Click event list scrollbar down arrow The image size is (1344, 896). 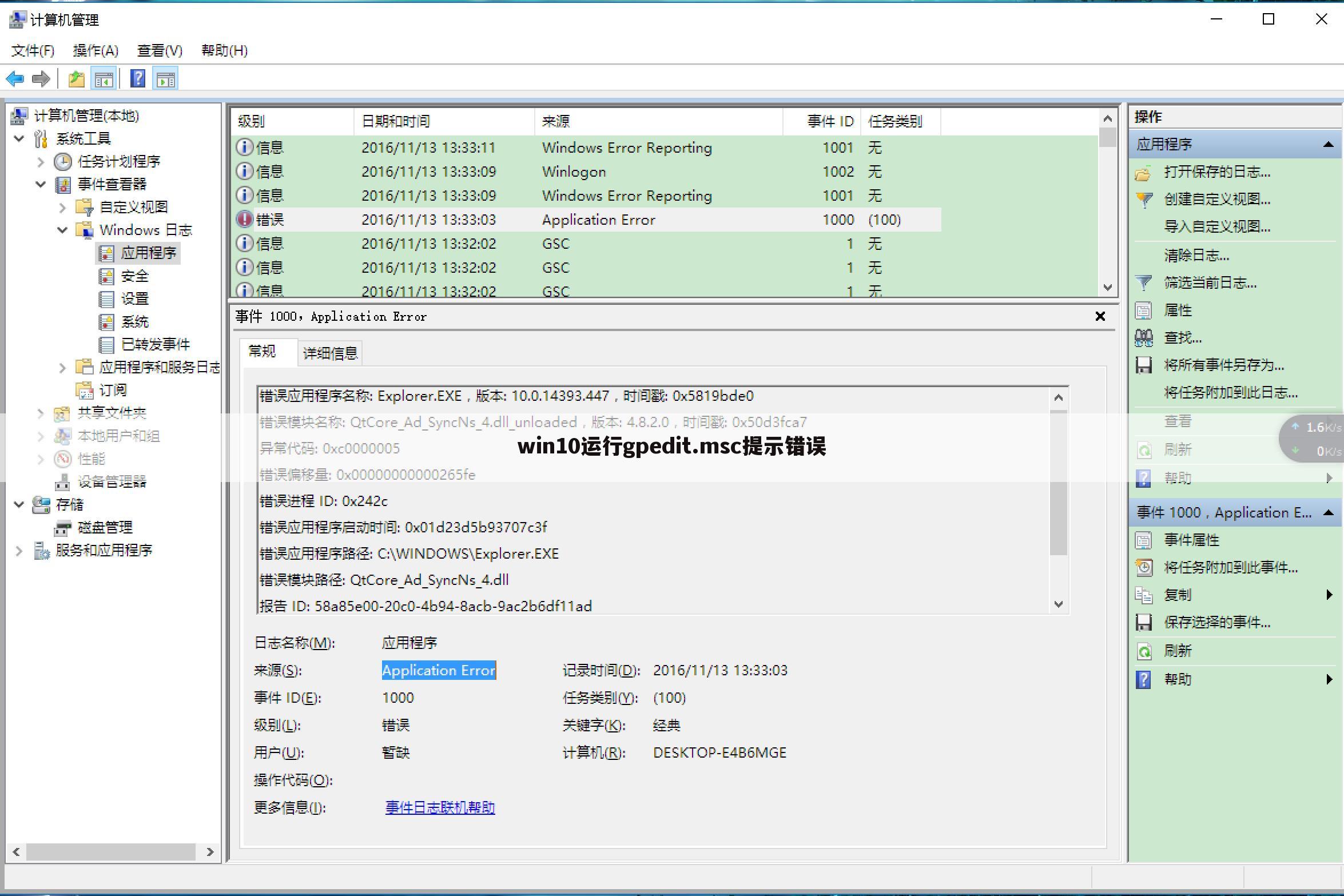tap(1108, 287)
